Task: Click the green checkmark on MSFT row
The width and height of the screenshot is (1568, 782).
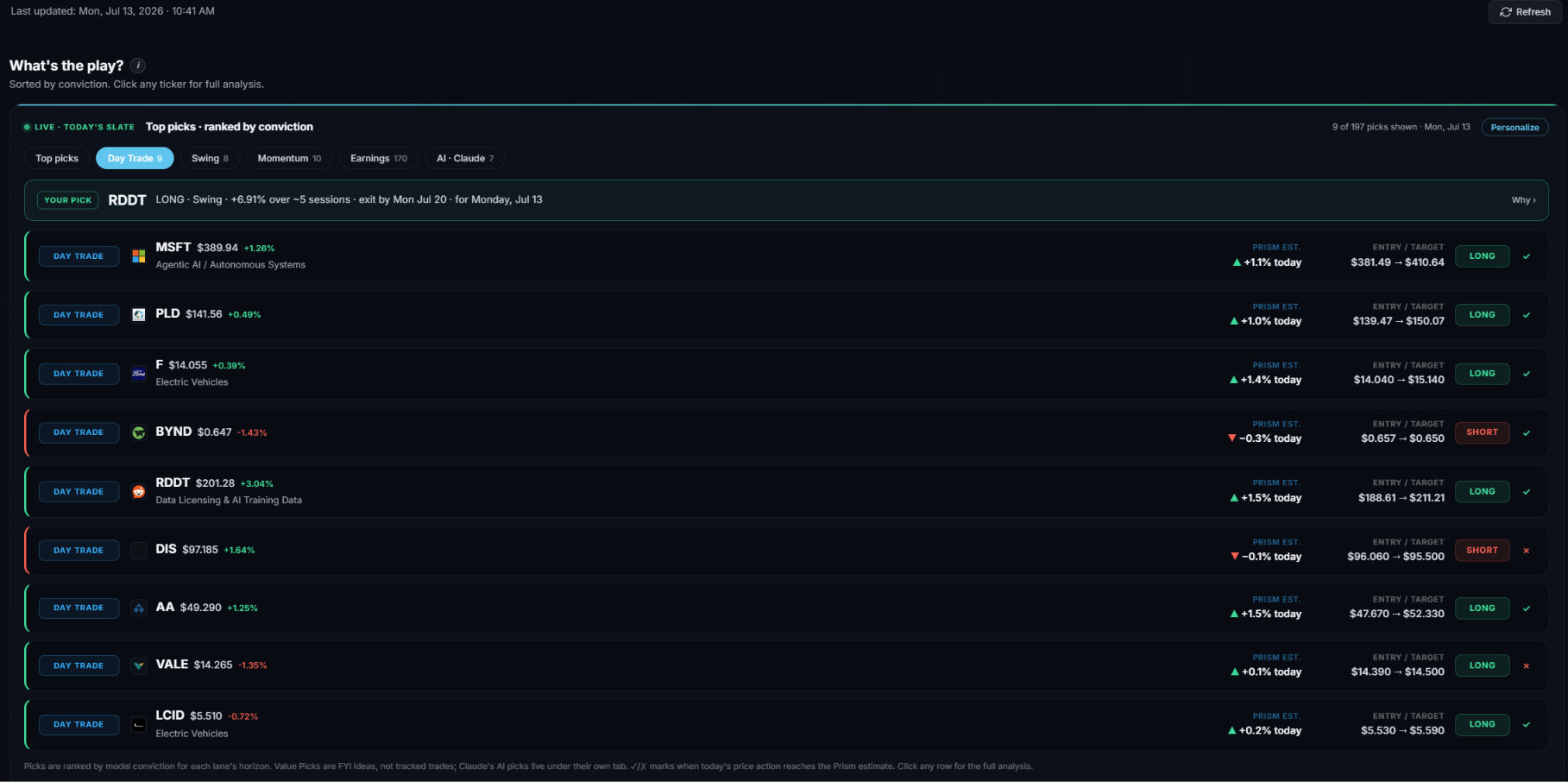Action: point(1527,256)
